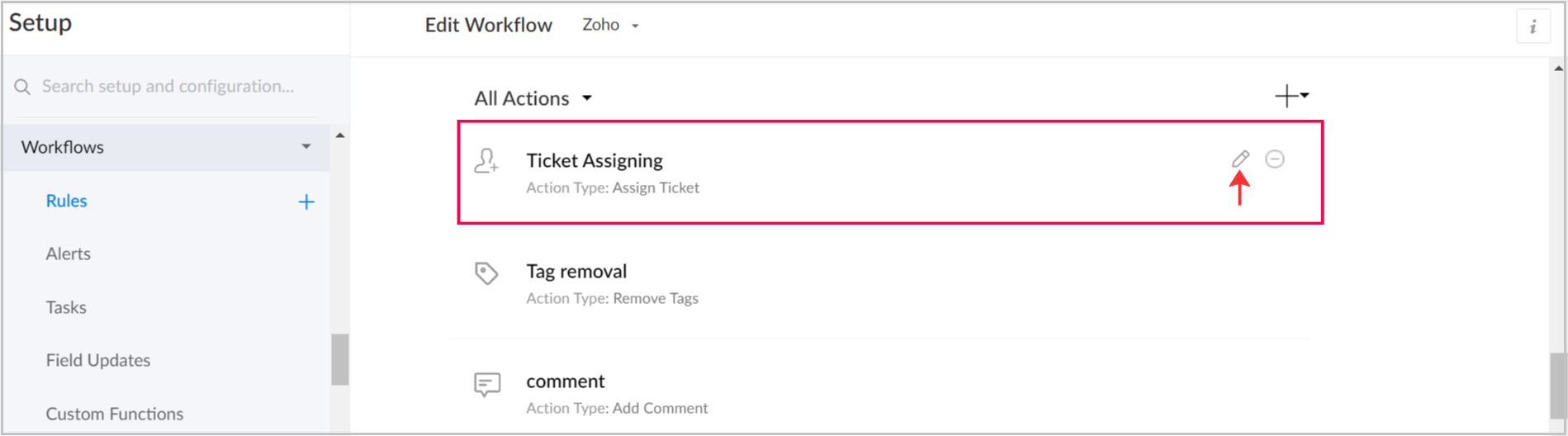Viewport: 1568px width, 436px height.
Task: Collapse the Workflows section
Action: 306,147
